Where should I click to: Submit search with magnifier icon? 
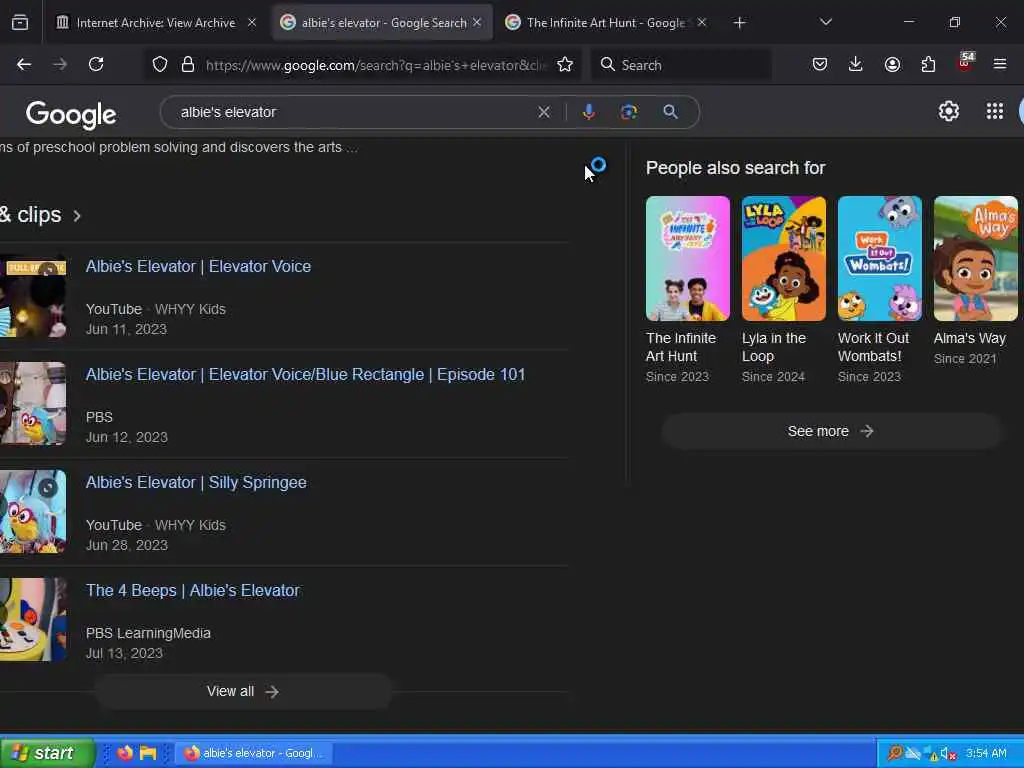(x=670, y=112)
